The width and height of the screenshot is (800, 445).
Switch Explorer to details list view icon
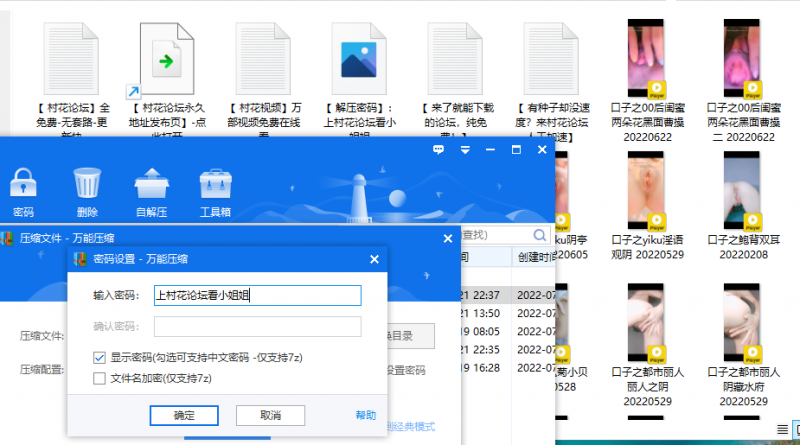781,429
